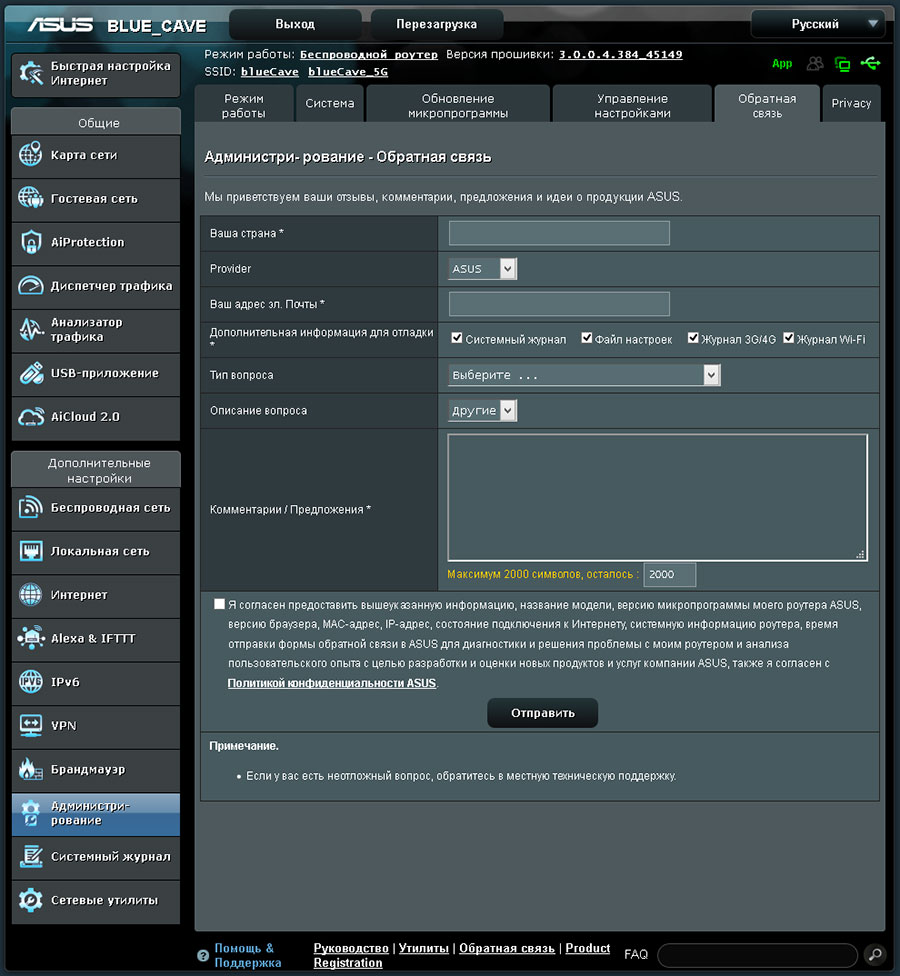Click the guest users status icon
The height and width of the screenshot is (976, 900).
pyautogui.click(x=815, y=63)
